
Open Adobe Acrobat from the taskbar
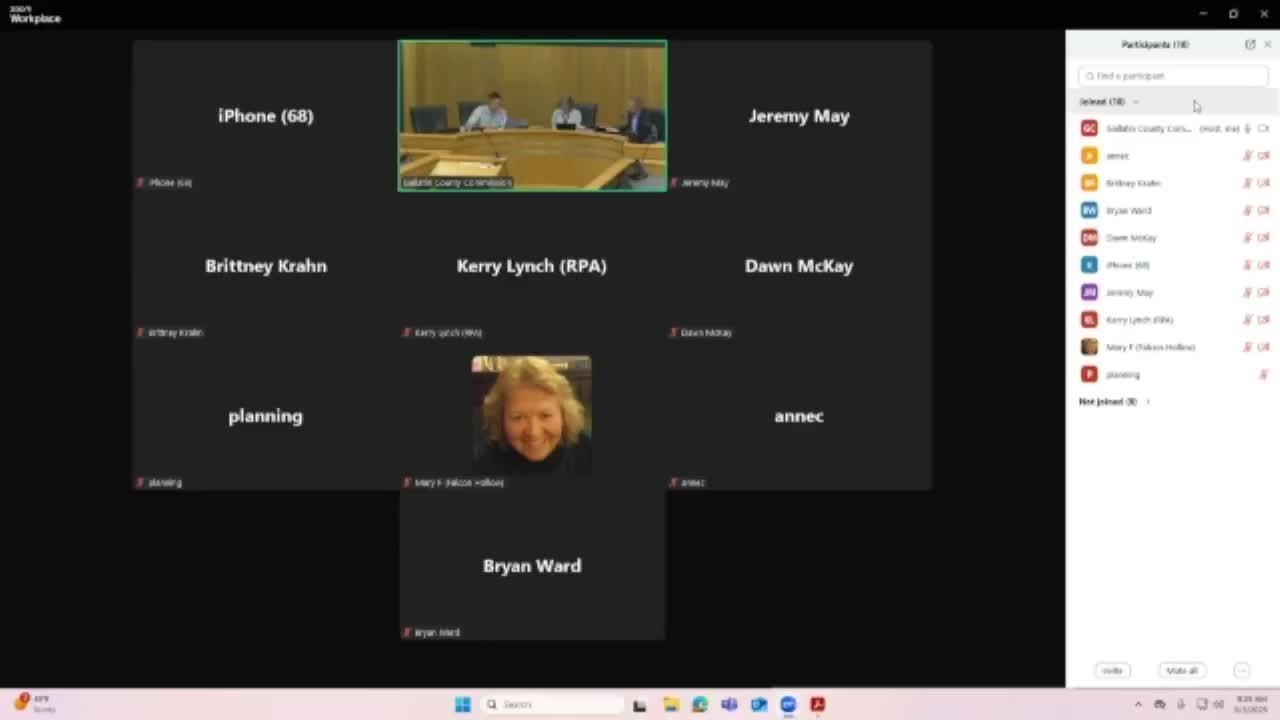818,705
